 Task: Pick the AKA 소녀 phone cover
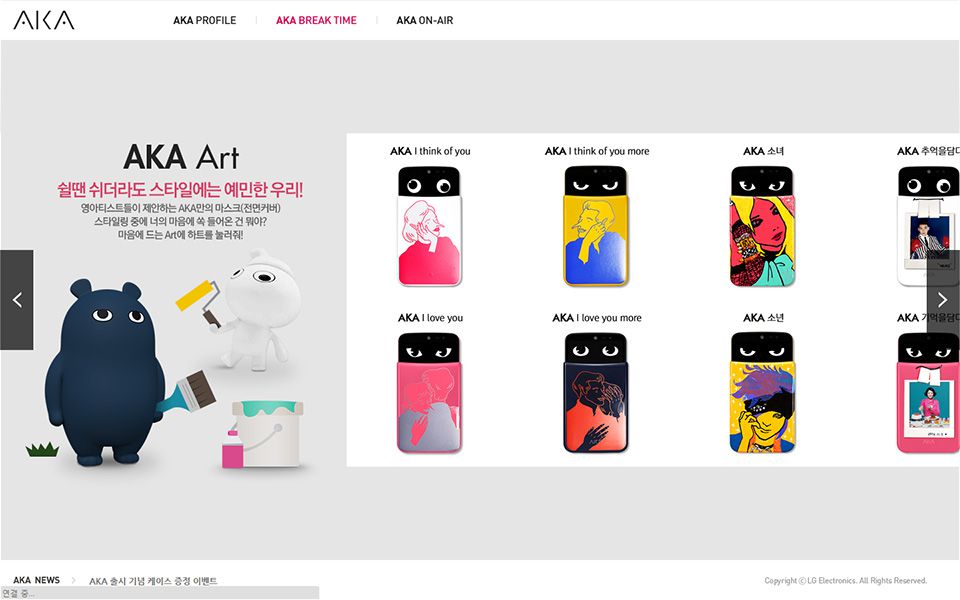[762, 227]
